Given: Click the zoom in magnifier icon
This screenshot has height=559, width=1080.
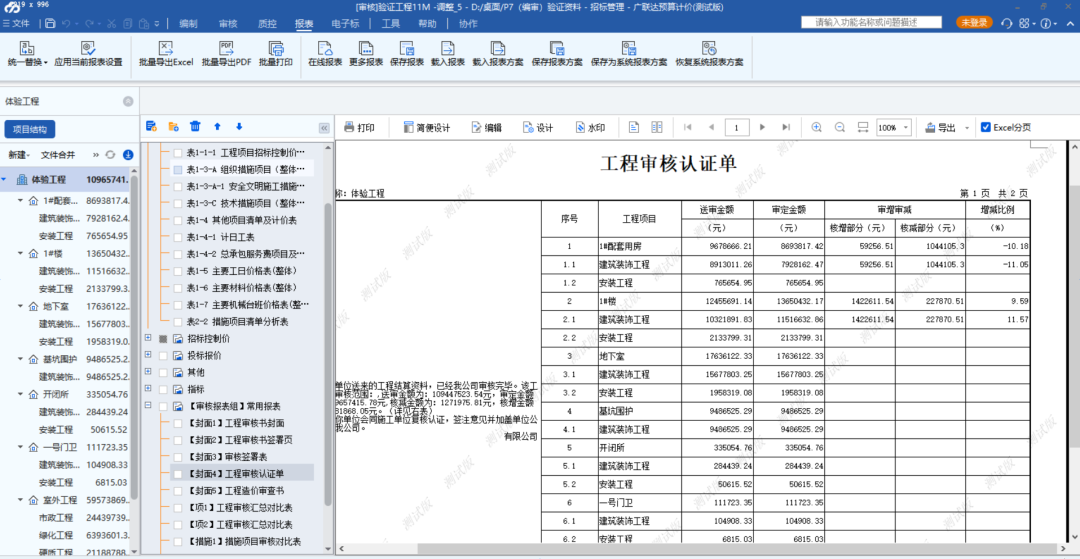Looking at the screenshot, I should coord(817,127).
